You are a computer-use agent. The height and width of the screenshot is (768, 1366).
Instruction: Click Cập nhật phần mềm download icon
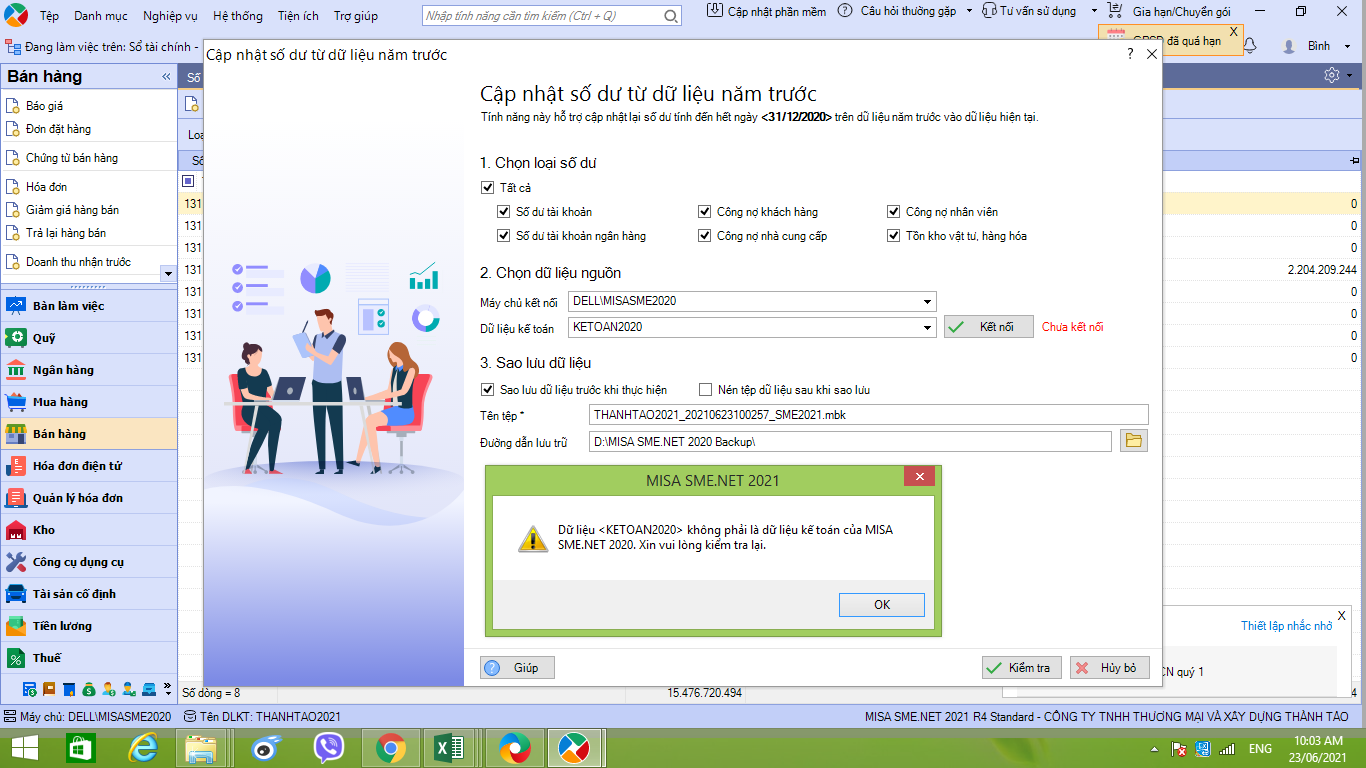(715, 10)
